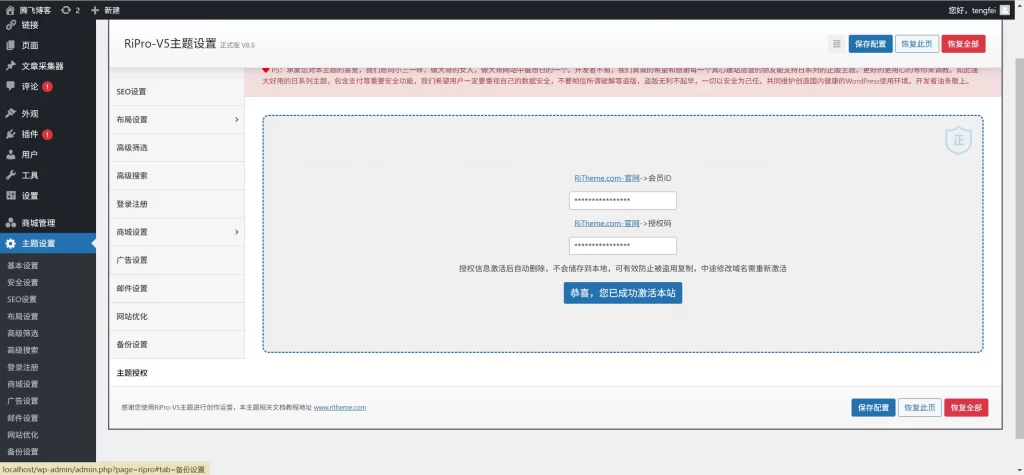Viewport: 1024px width, 475px height.
Task: Click the 商城管理 icon in sidebar
Action: [x=10, y=223]
